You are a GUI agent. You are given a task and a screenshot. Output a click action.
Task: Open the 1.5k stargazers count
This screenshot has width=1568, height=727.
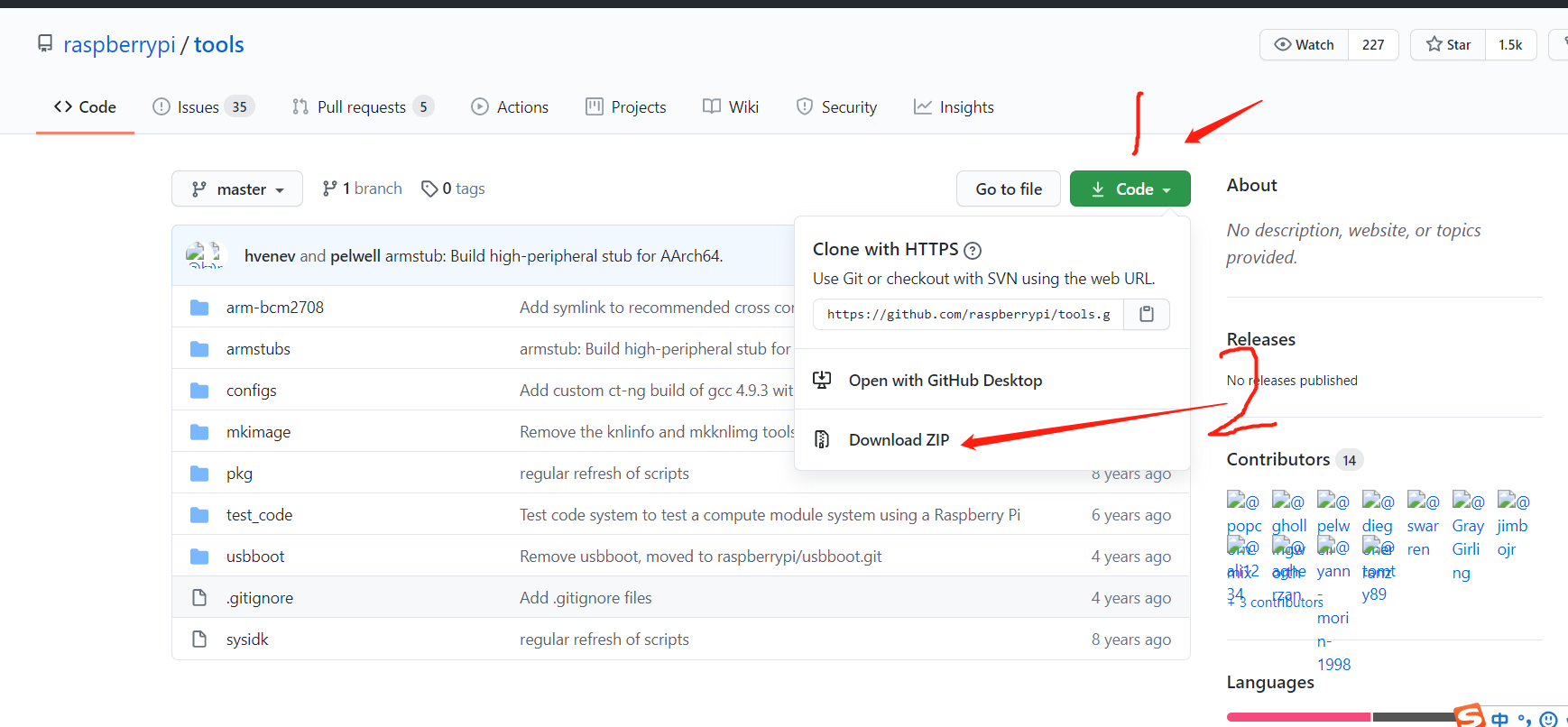(1510, 44)
